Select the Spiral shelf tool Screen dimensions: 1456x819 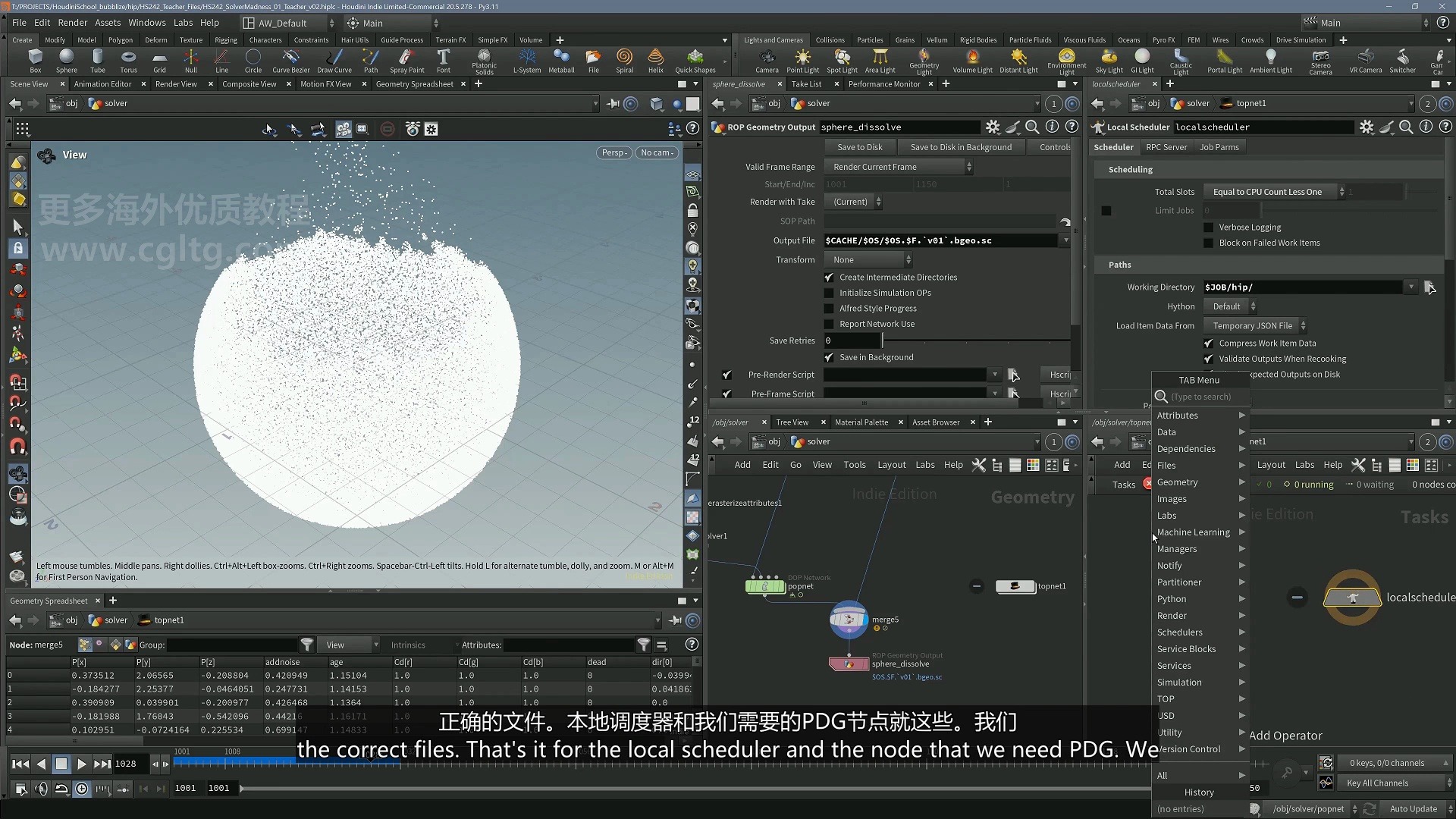(x=624, y=61)
